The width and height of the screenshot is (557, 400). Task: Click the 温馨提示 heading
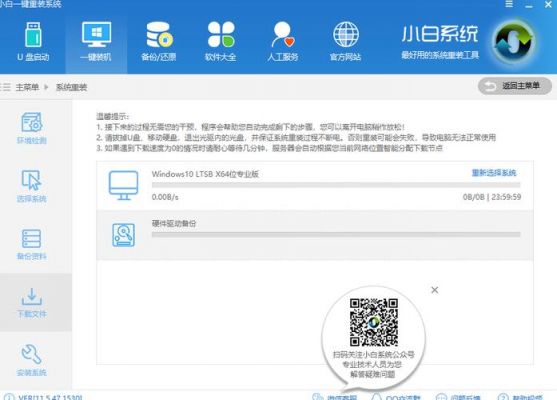(x=113, y=117)
